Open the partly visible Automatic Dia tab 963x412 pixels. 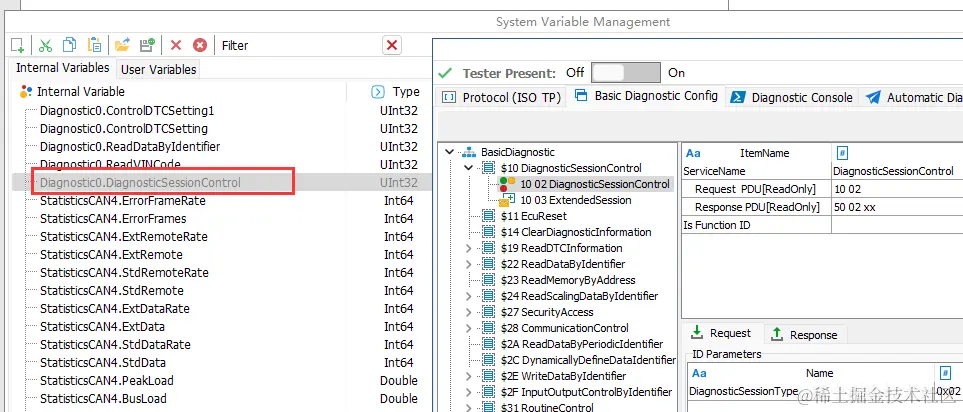point(912,97)
